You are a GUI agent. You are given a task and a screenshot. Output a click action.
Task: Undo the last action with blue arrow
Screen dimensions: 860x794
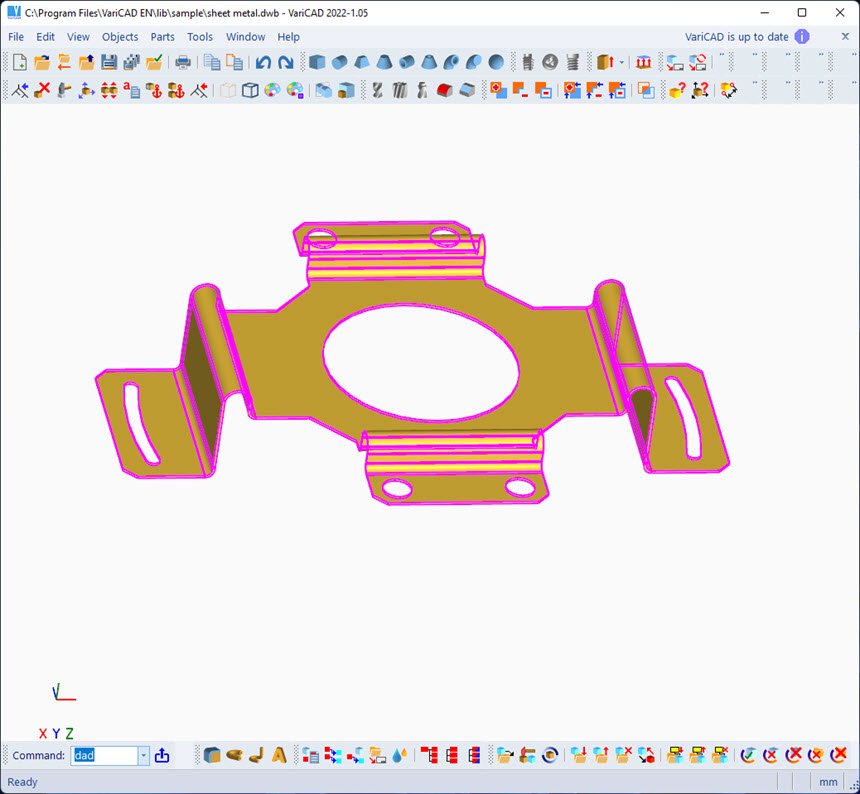[x=263, y=62]
